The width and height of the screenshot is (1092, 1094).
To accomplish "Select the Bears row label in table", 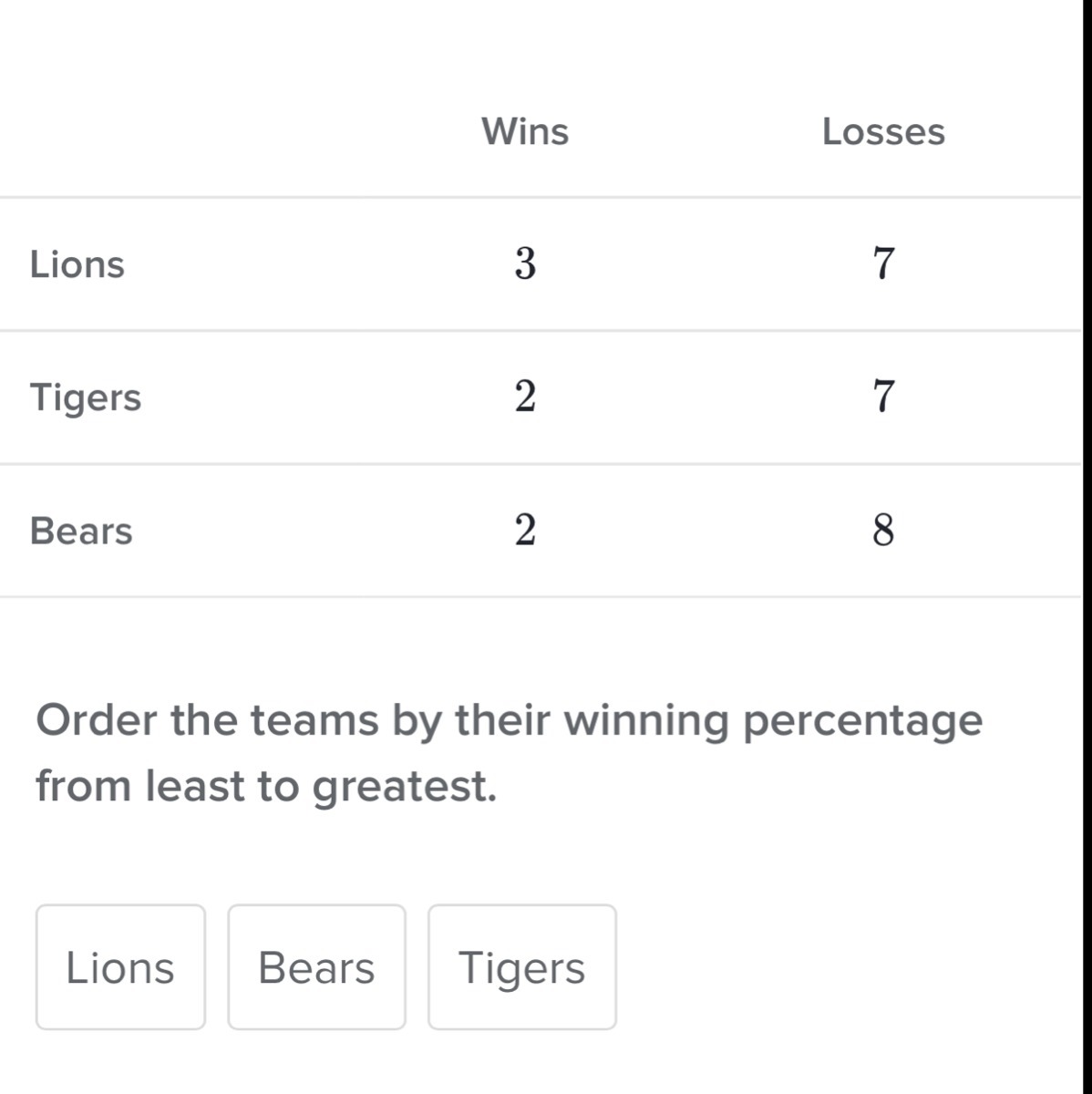I will coord(81,531).
